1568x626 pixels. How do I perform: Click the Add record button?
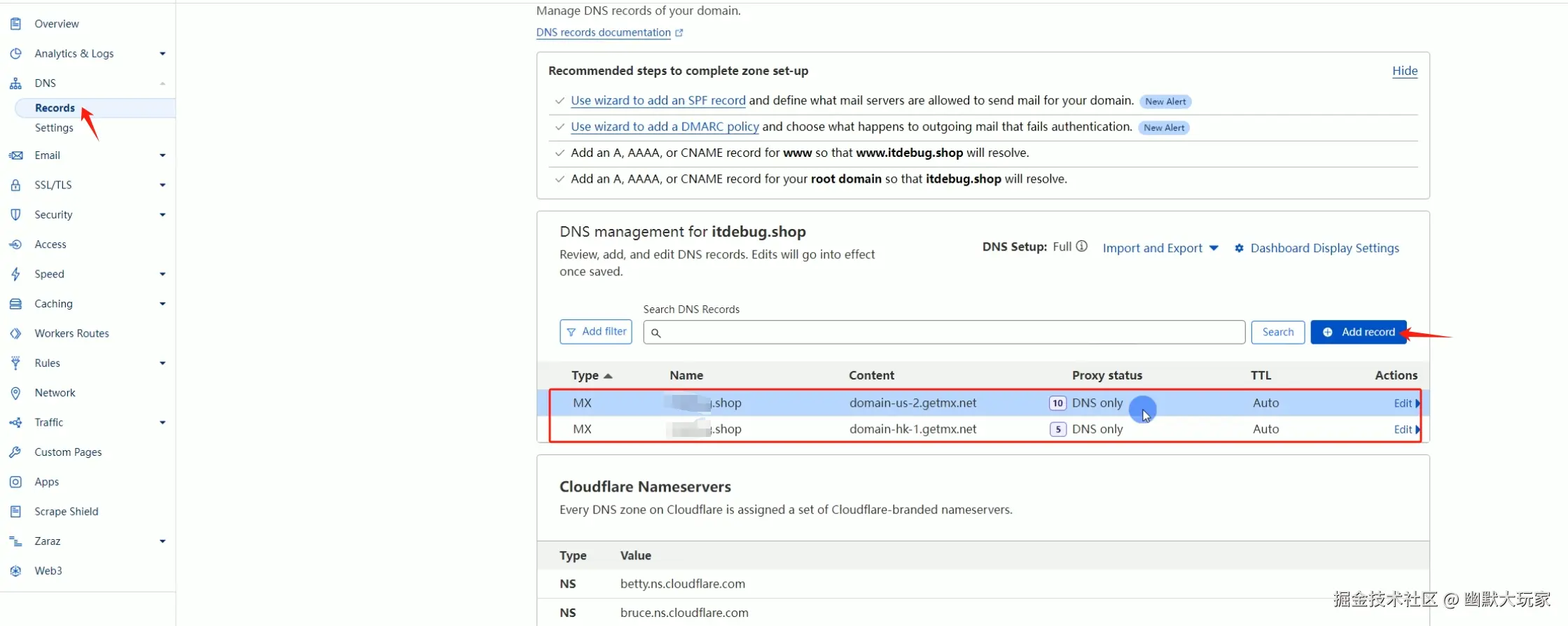pos(1358,332)
